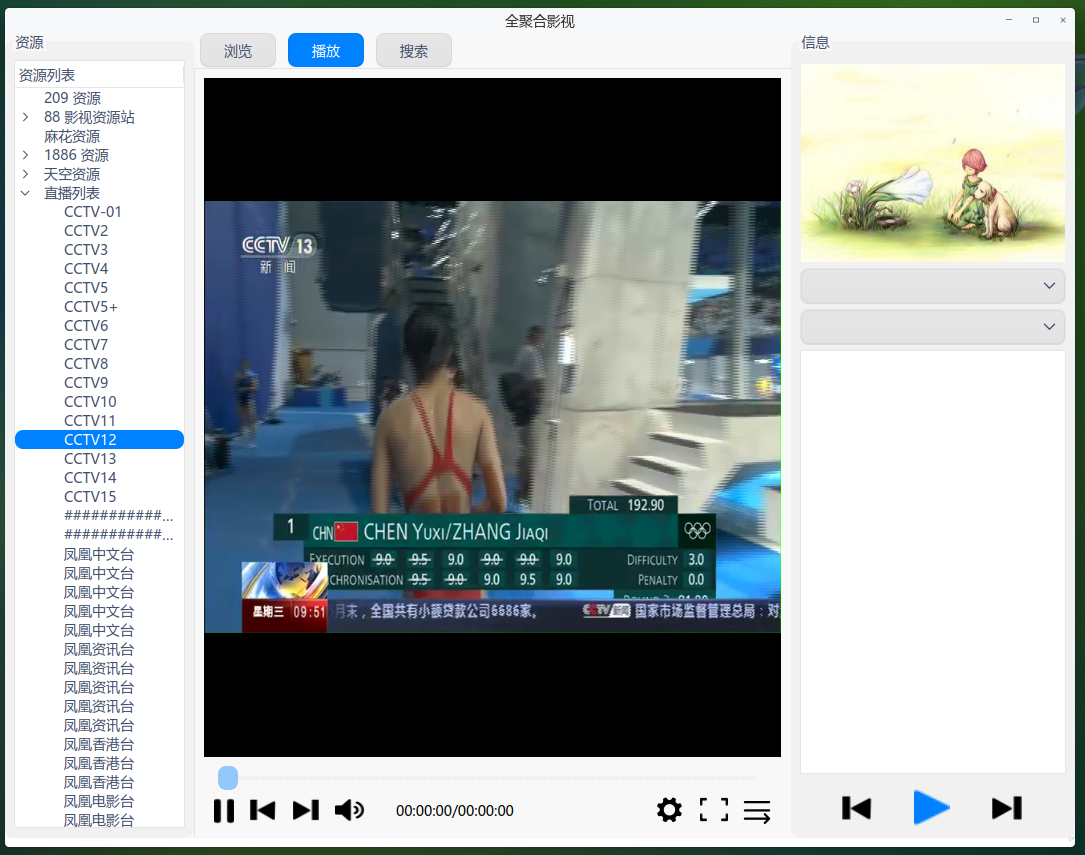Select the 麻花资源 source

pyautogui.click(x=72, y=136)
